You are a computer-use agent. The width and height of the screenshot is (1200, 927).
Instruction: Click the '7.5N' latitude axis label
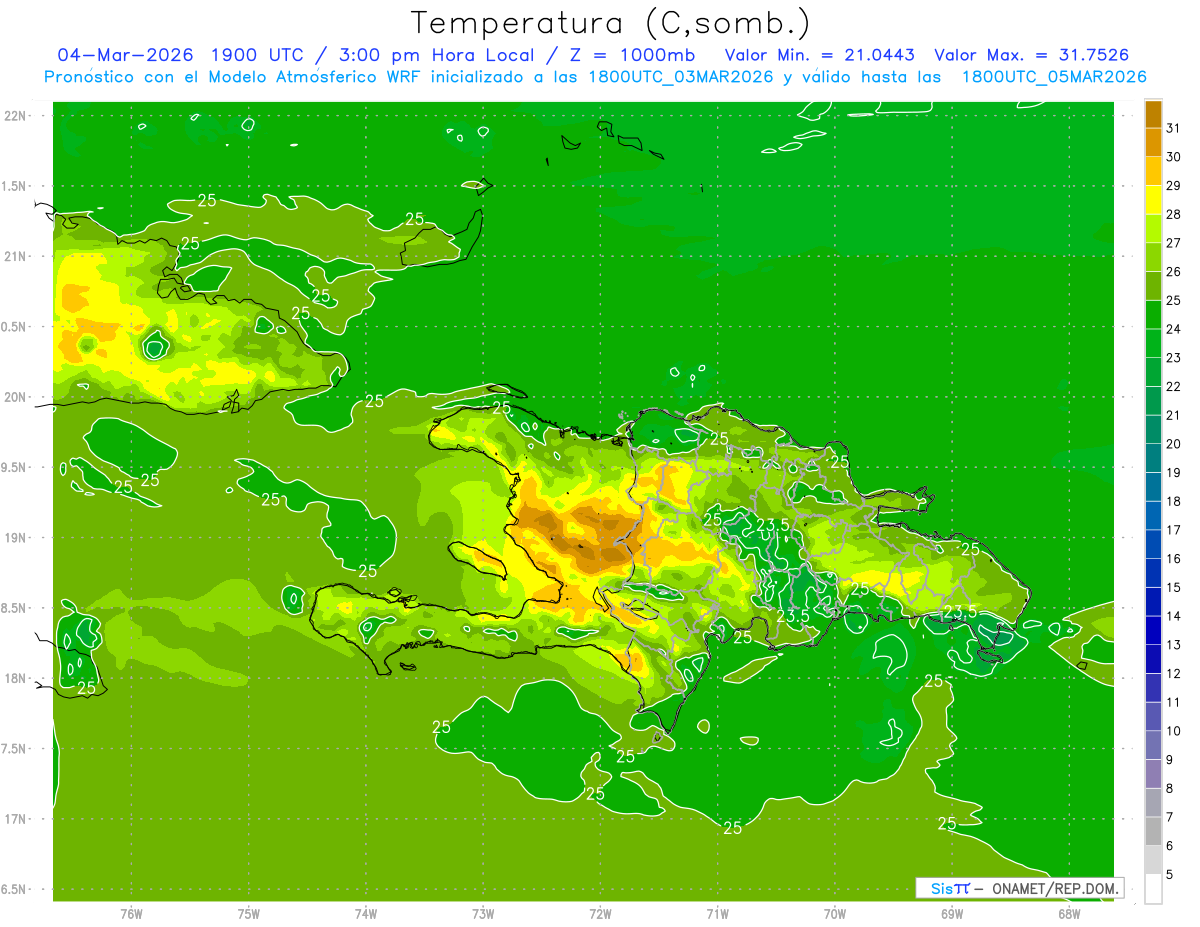coord(15,748)
